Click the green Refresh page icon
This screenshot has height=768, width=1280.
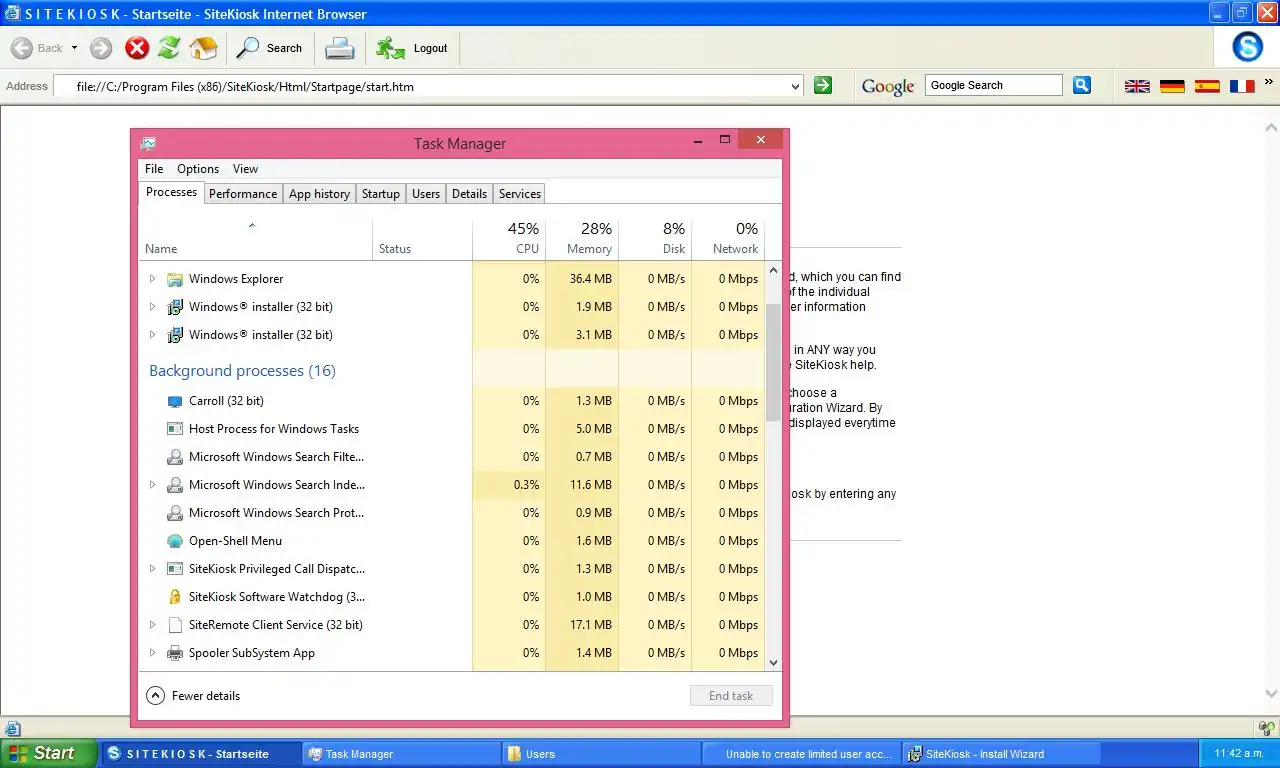(169, 48)
